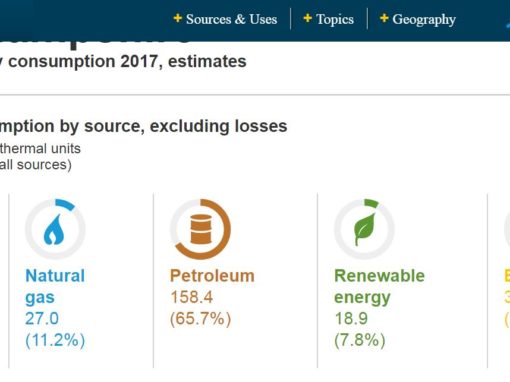This screenshot has width=510, height=382.
Task: Click the natural gas 27.0 value
Action: point(42,318)
